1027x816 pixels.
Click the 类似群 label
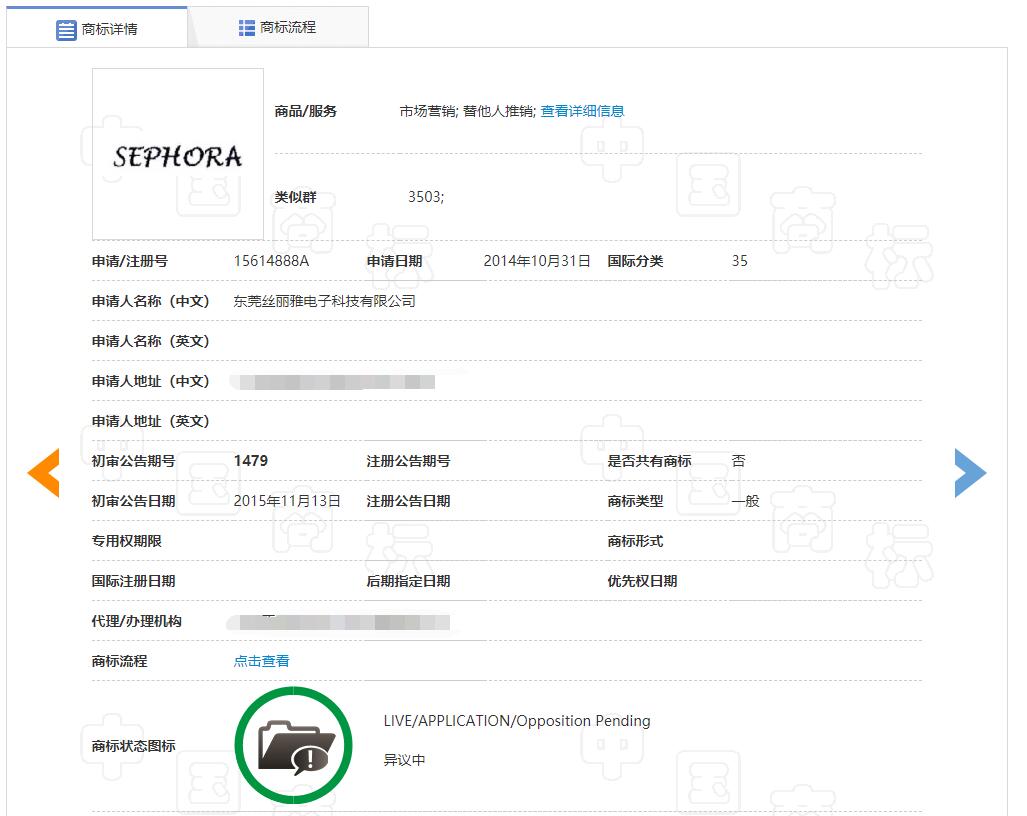[295, 197]
